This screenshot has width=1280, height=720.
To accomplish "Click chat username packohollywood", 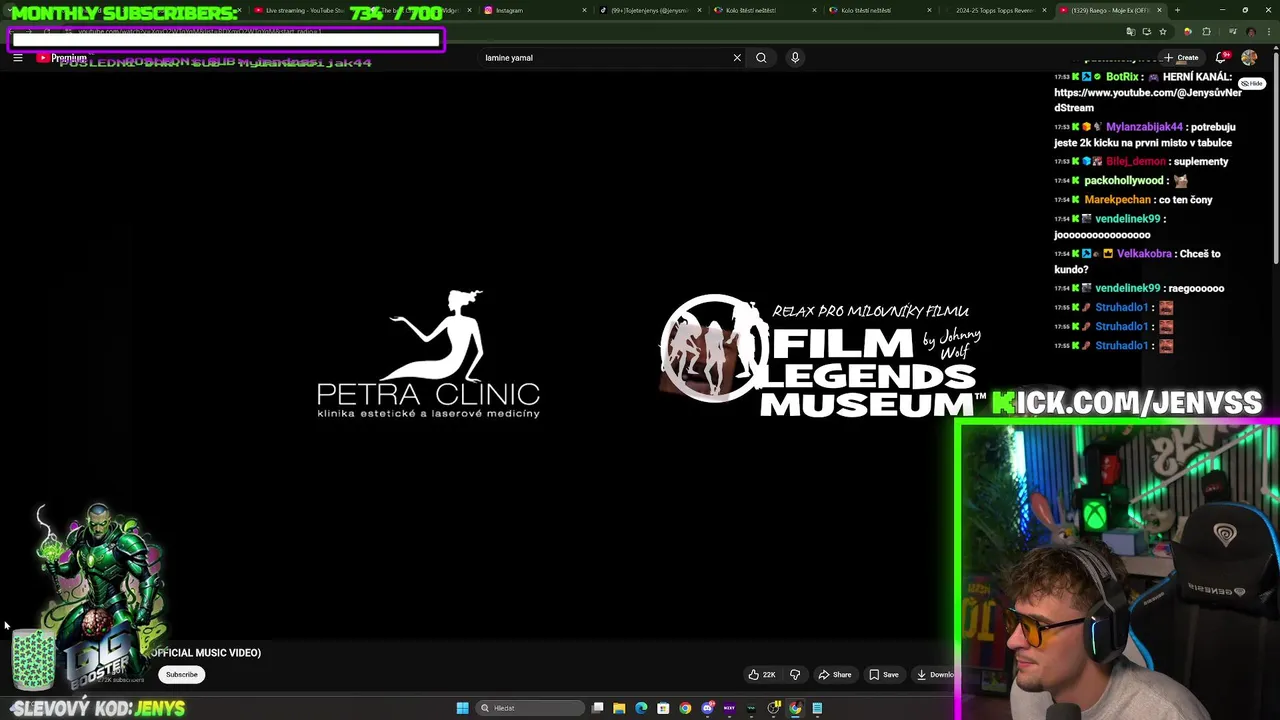I will pyautogui.click(x=1124, y=181).
